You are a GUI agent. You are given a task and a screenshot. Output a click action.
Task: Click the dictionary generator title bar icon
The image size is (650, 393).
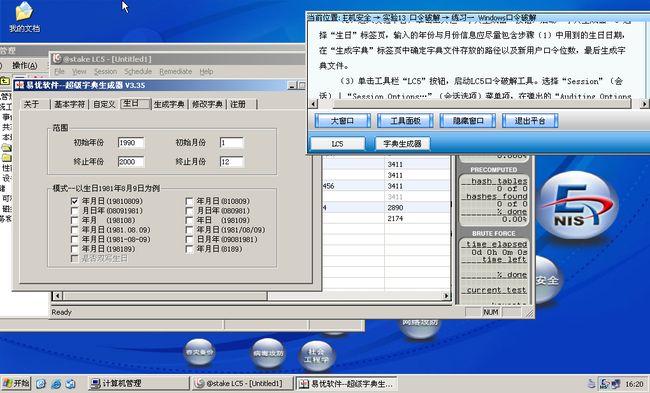click(x=19, y=85)
